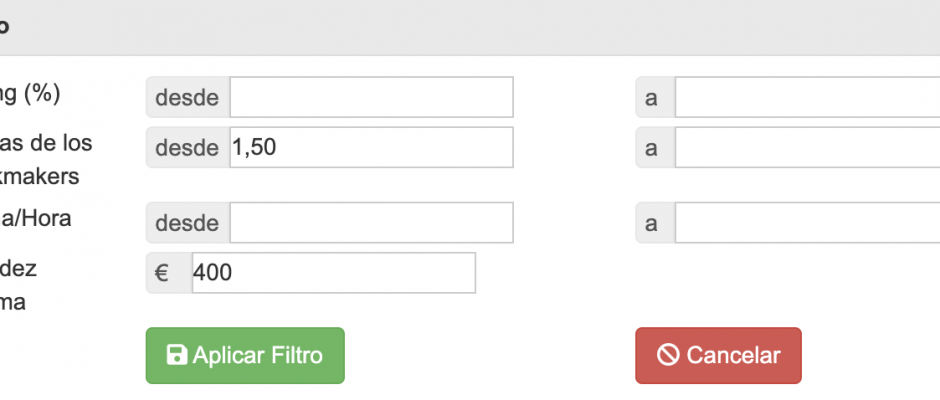Click the "a" addon on the Fecha/Hora row
Image resolution: width=940 pixels, height=400 pixels.
654,223
